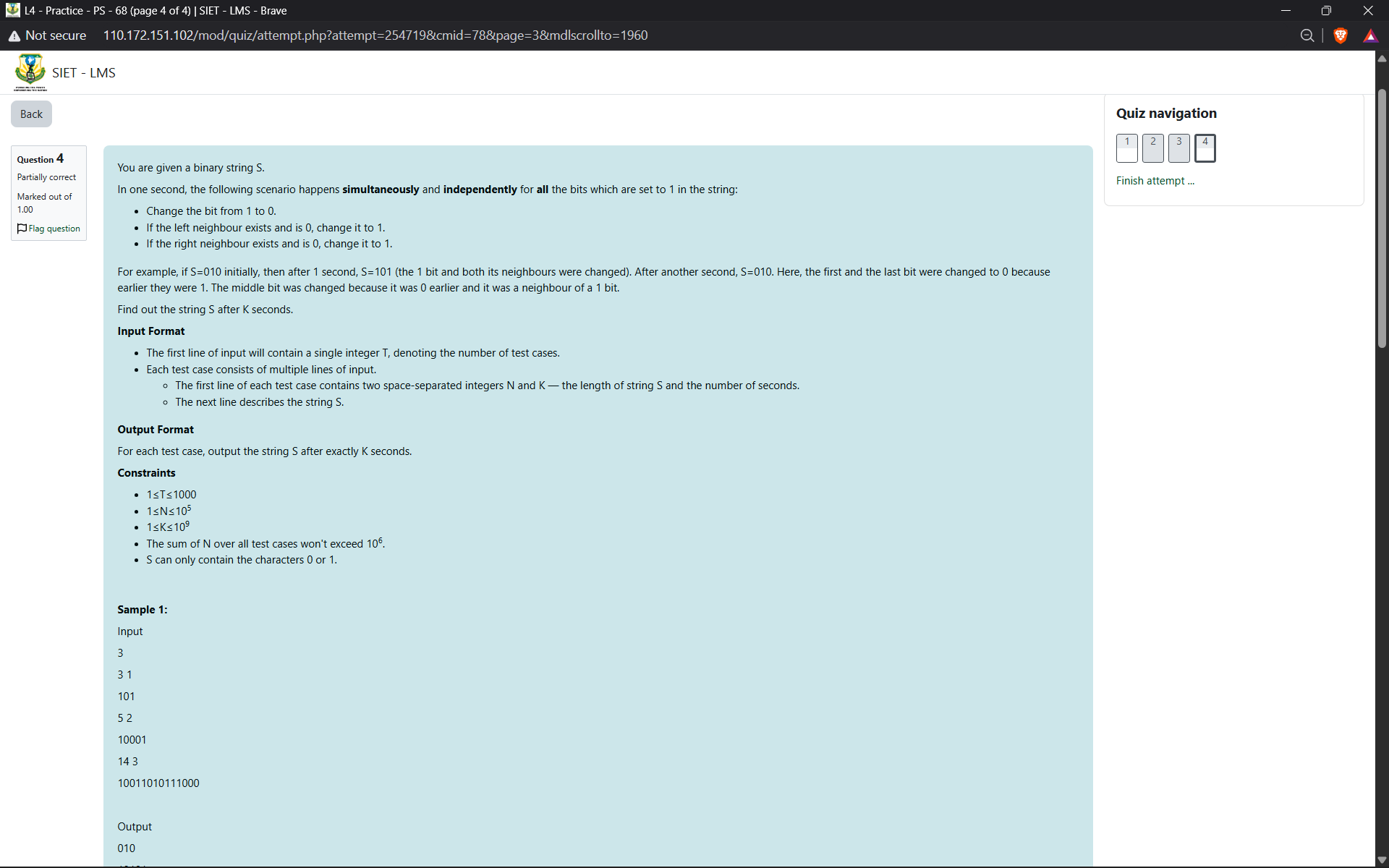Screen dimensions: 1389x868
Task: Select question 4 in quiz navigation
Action: [1205, 148]
